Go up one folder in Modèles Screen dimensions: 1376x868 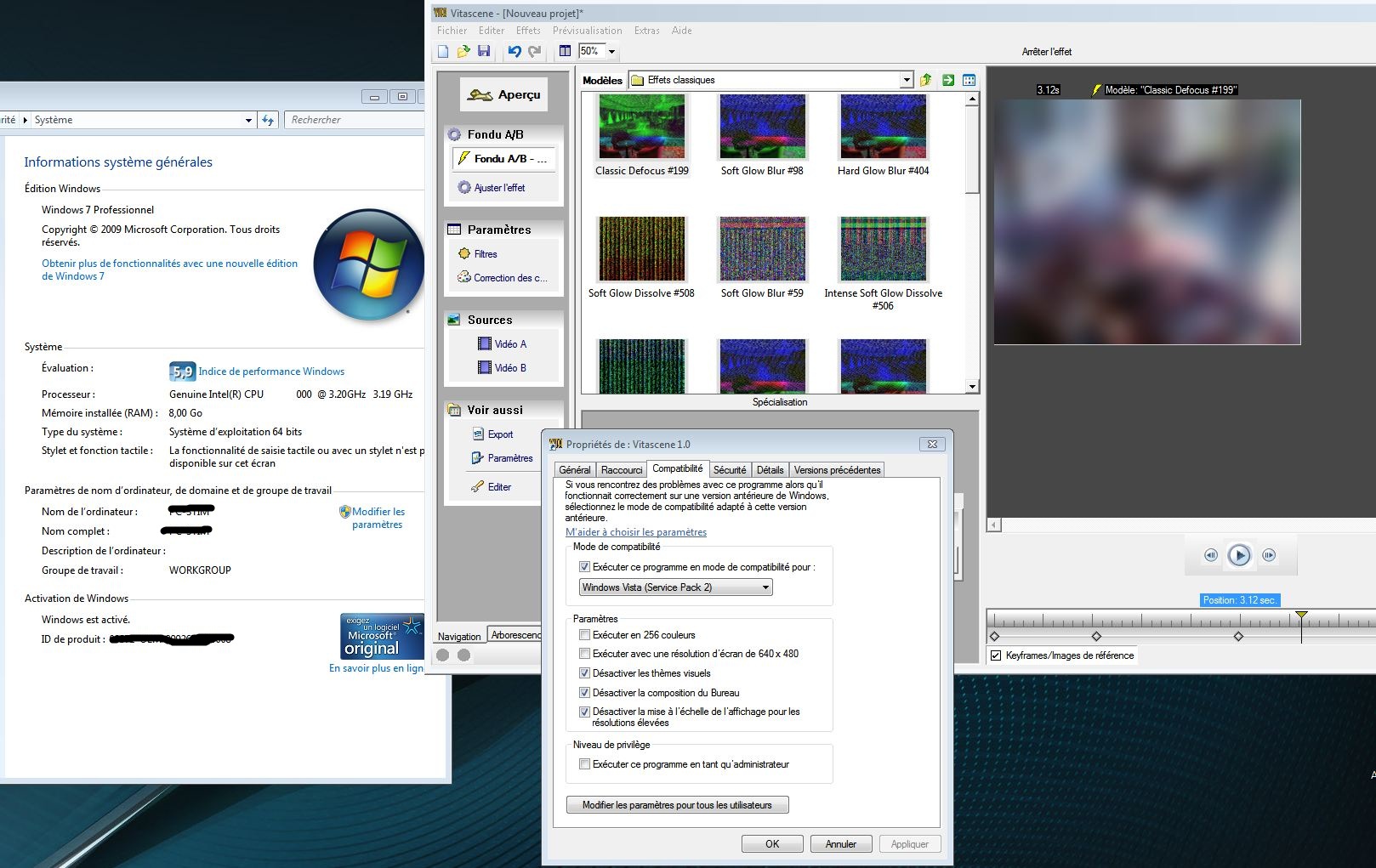click(x=925, y=80)
